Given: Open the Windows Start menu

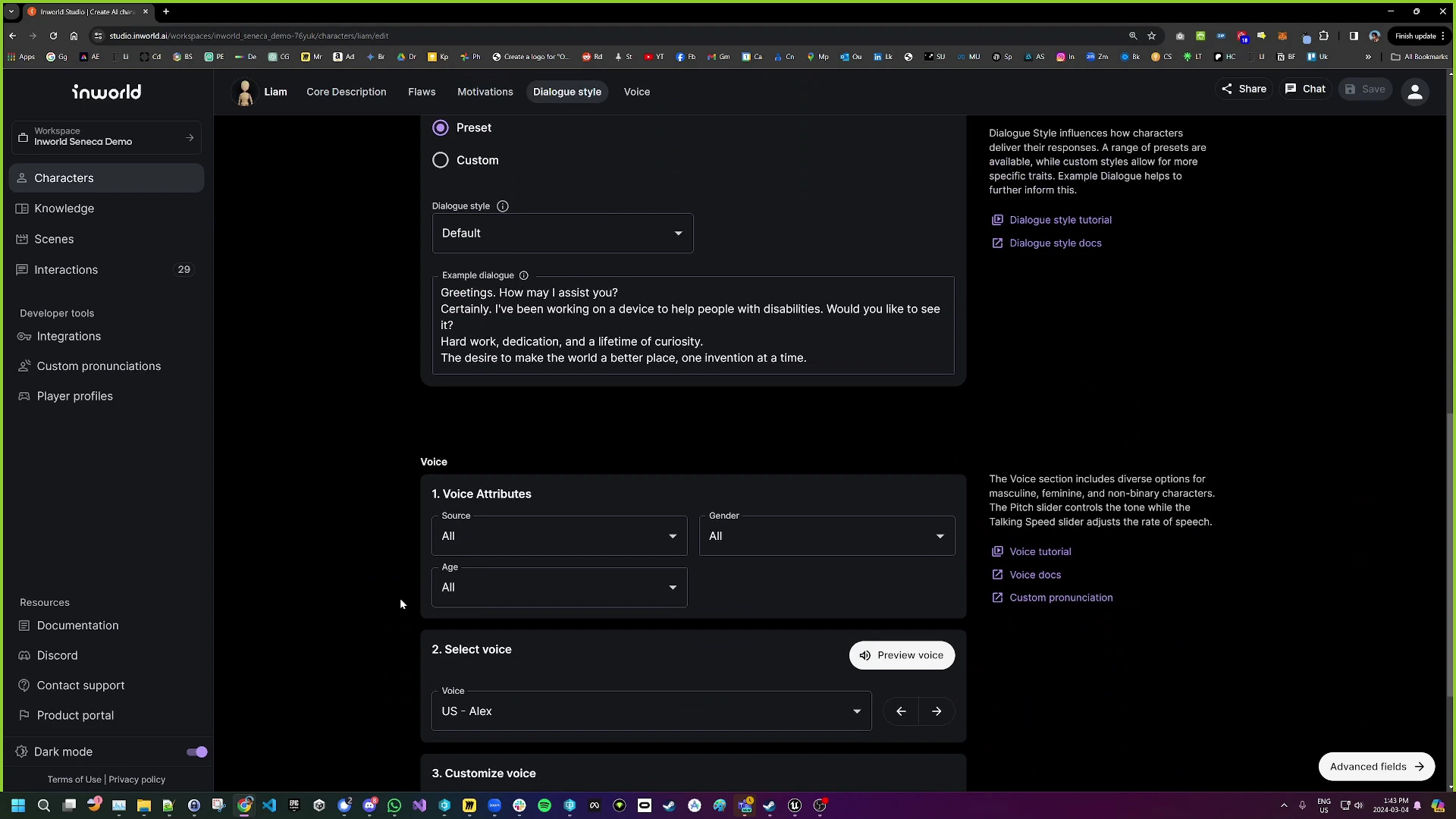Looking at the screenshot, I should [x=18, y=805].
